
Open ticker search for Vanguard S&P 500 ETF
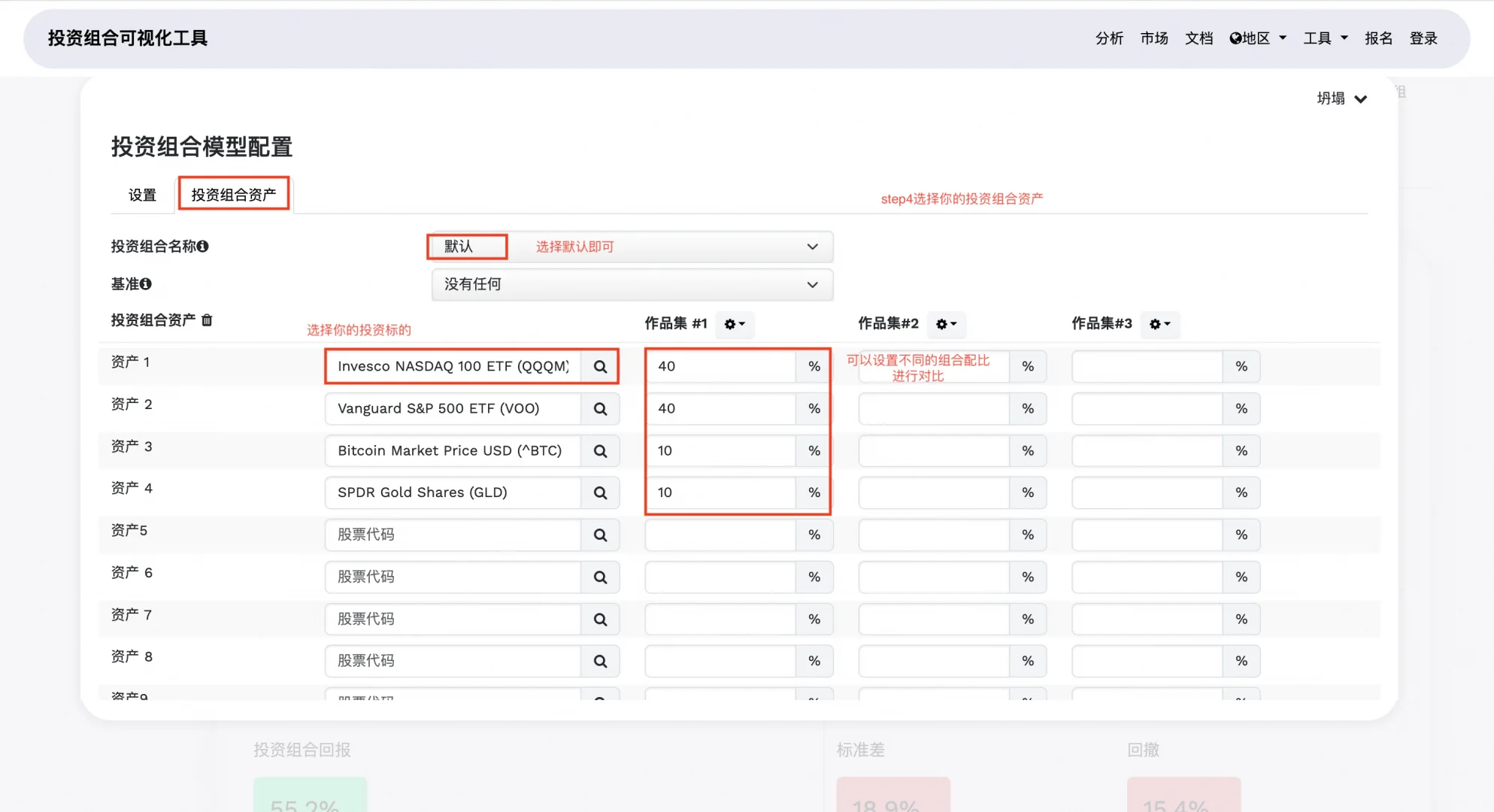tap(600, 408)
